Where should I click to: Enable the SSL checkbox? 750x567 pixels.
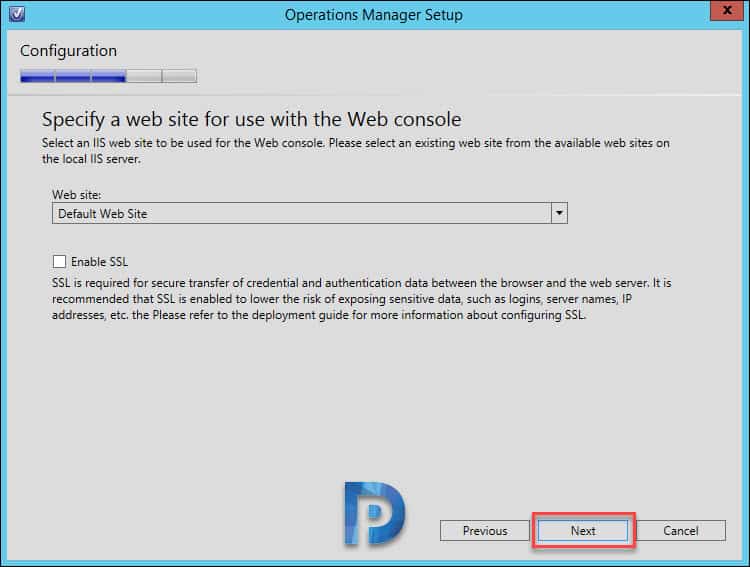(x=59, y=261)
